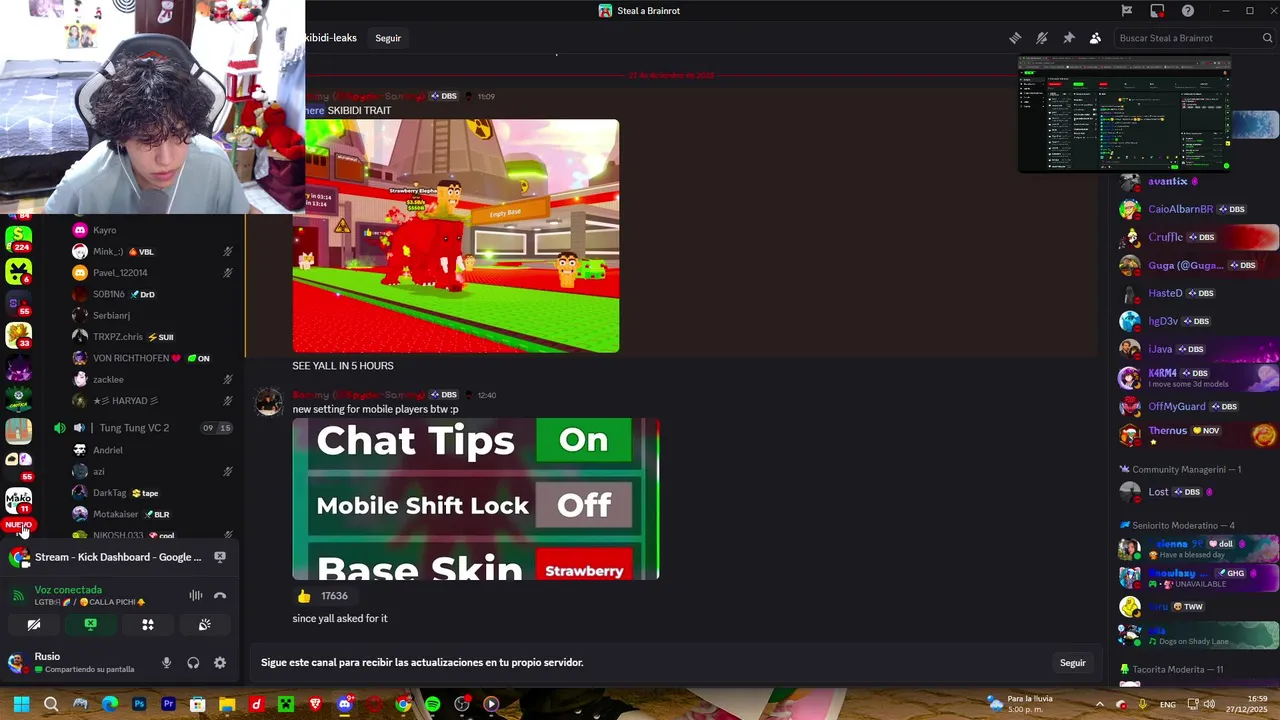Click voice user Serbianrj
The height and width of the screenshot is (720, 1280).
click(x=111, y=315)
